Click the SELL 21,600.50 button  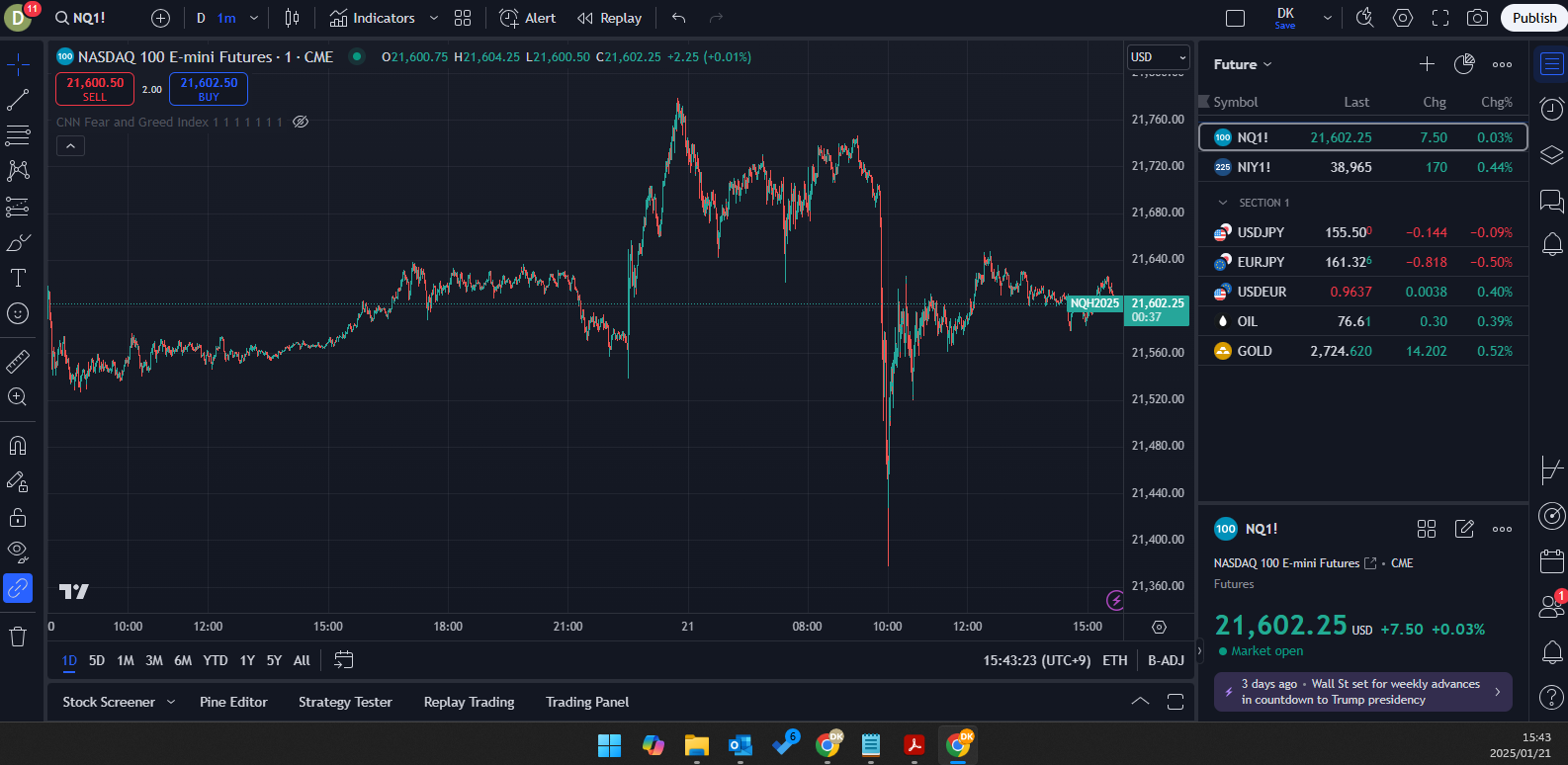click(95, 89)
